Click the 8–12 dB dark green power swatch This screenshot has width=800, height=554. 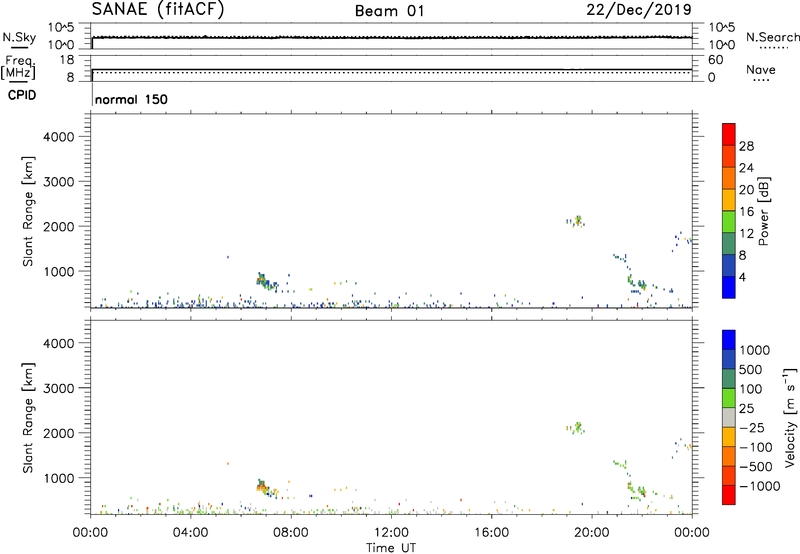729,243
